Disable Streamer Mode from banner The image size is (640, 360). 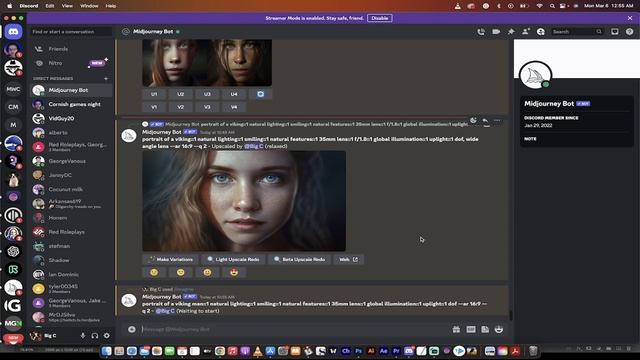380,18
